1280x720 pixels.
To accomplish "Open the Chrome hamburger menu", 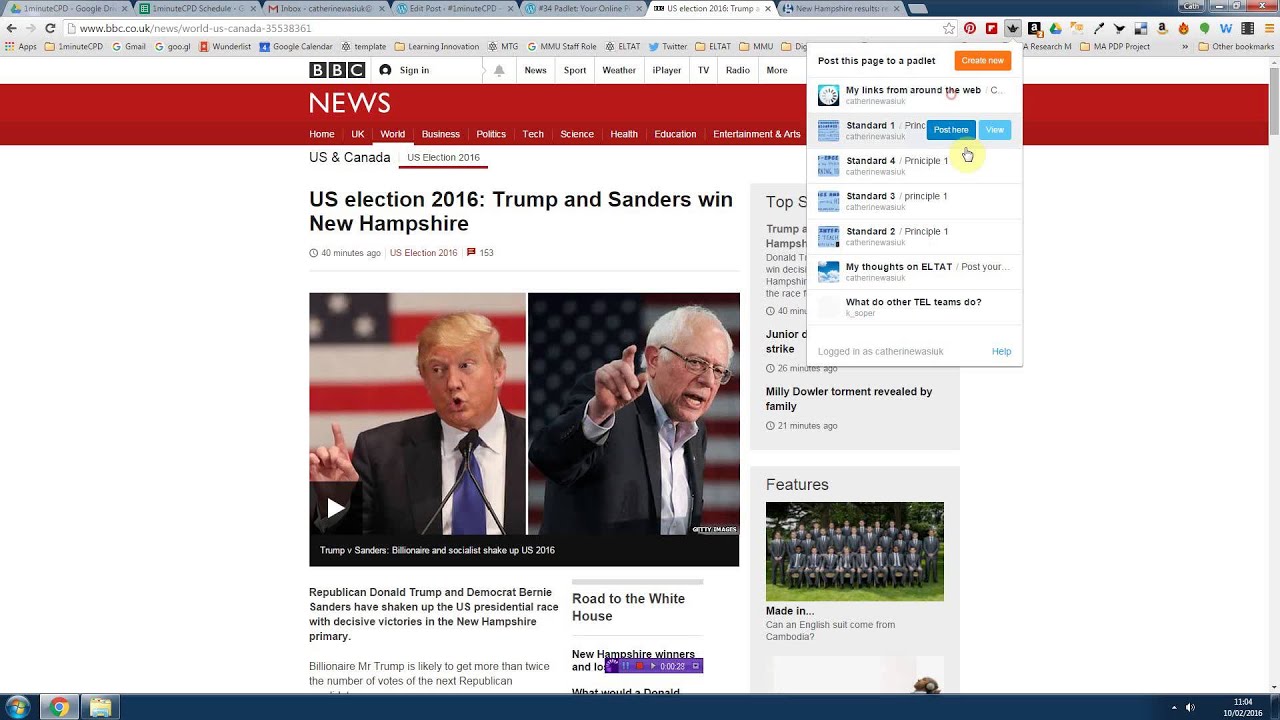I will pos(1267,28).
